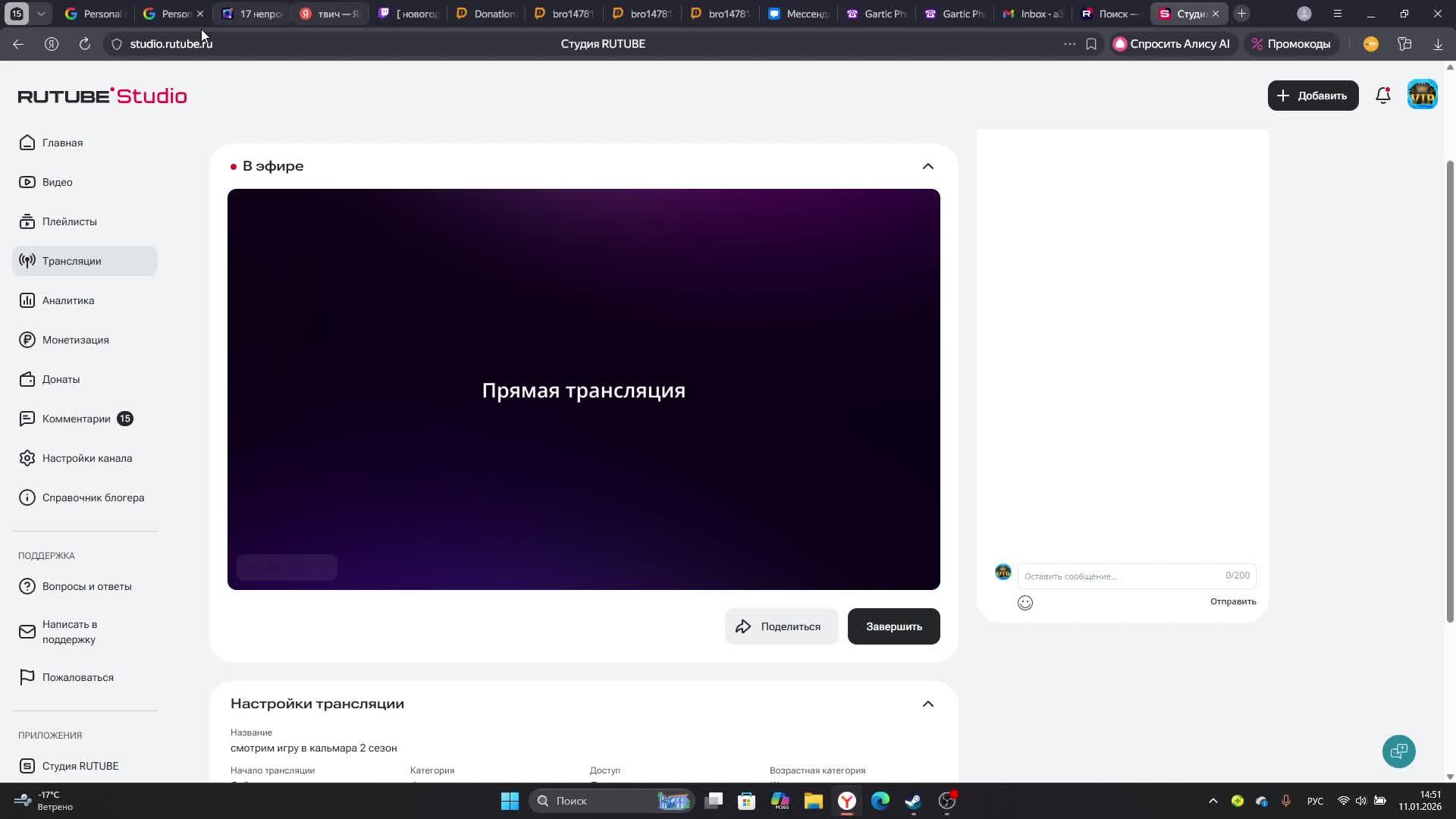This screenshot has height=819, width=1456.
Task: Click the Поделиться button
Action: (781, 626)
